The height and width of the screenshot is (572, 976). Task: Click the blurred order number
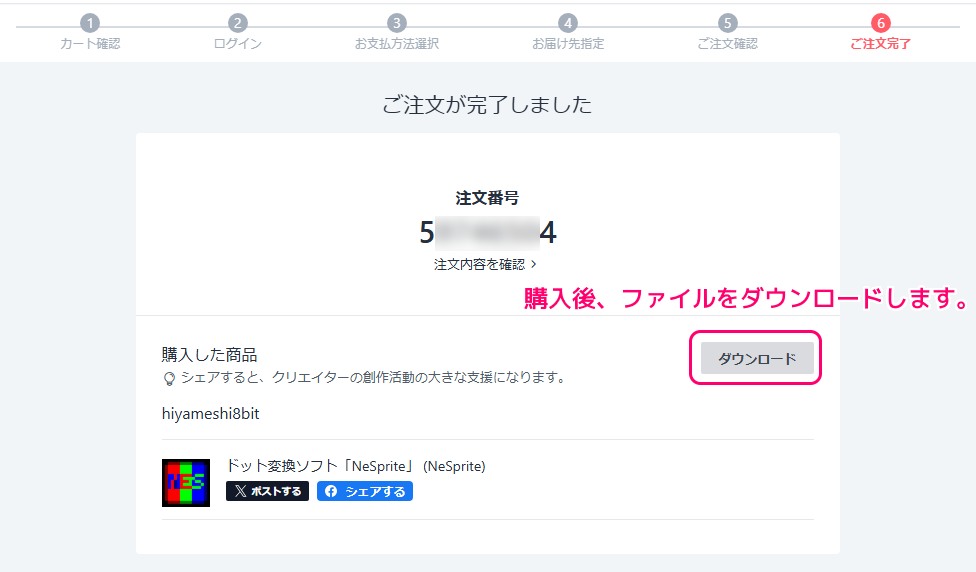pyautogui.click(x=487, y=232)
